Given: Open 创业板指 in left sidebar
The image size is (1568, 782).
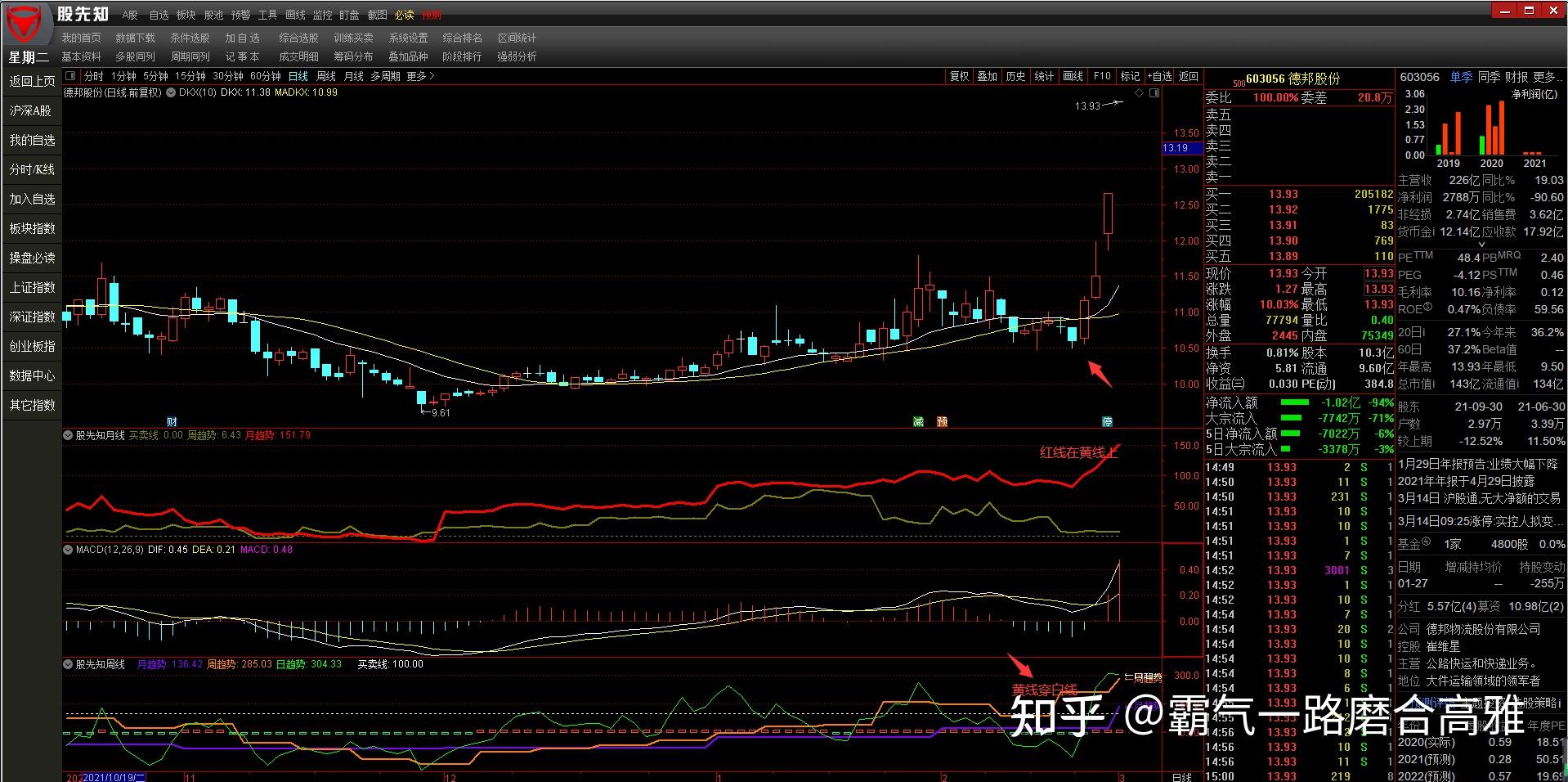Looking at the screenshot, I should [32, 346].
